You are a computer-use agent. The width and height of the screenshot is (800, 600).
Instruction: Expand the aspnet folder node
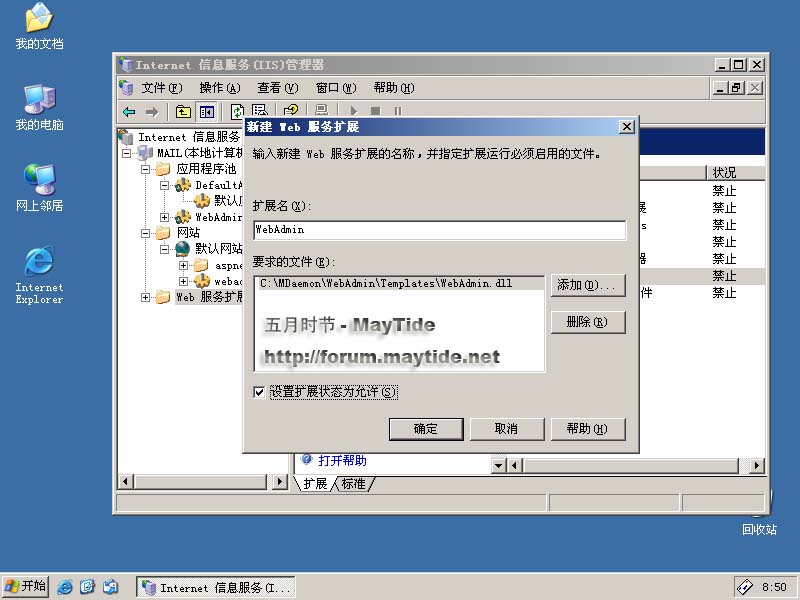tap(183, 265)
